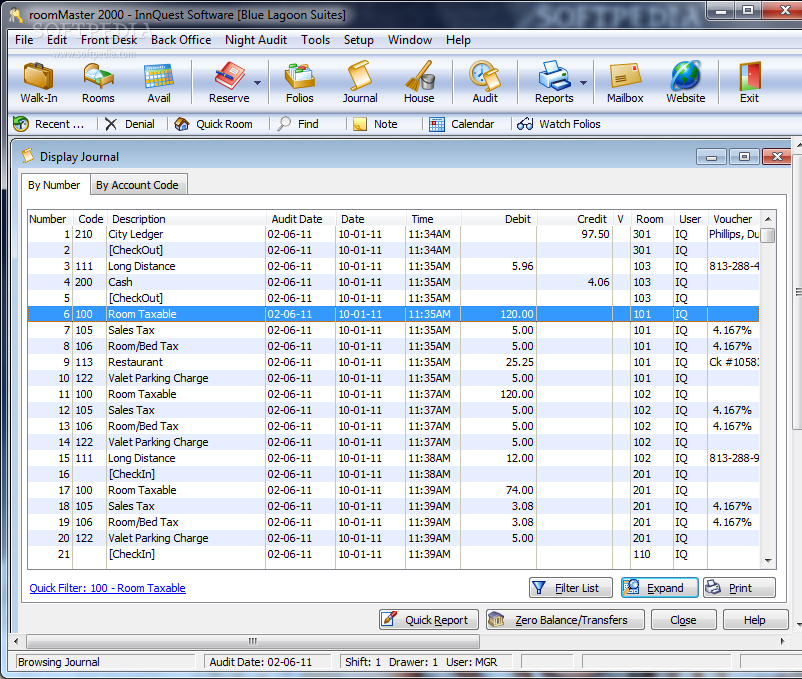Select journal row 1 City Ledger
Viewport: 802px width, 679px height.
(x=393, y=234)
